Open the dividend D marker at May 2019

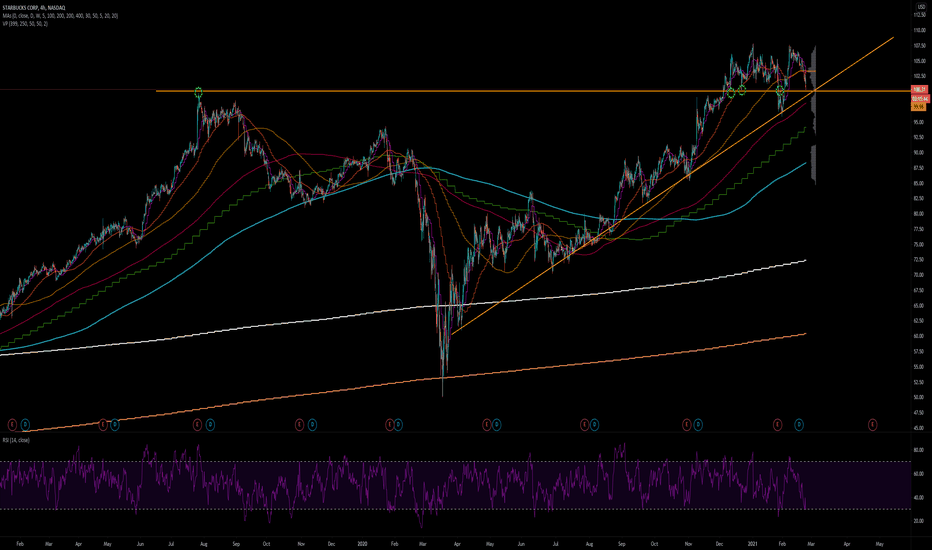(x=115, y=424)
